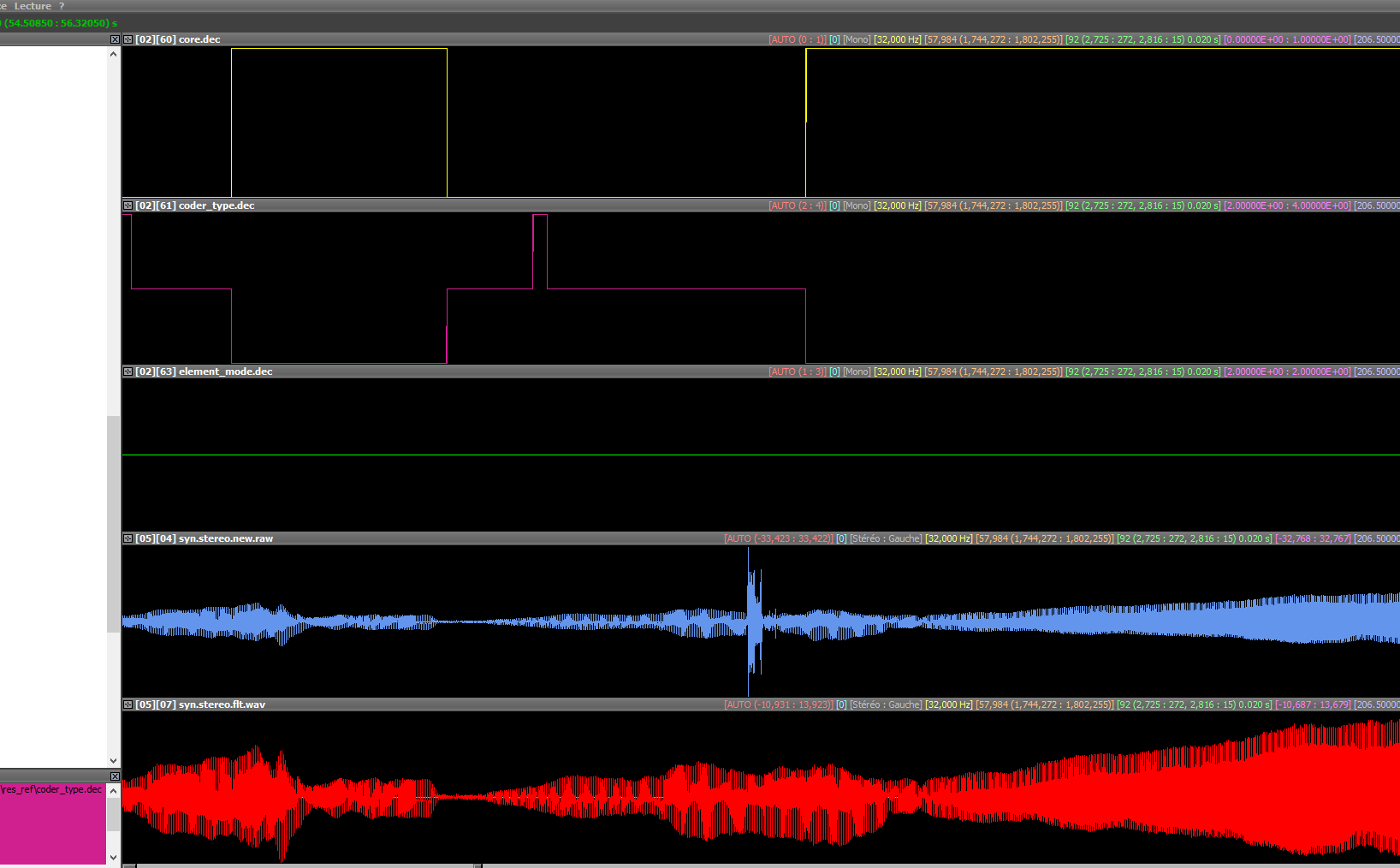This screenshot has width=1400, height=868.
Task: Open the question mark help menu
Action: click(62, 6)
